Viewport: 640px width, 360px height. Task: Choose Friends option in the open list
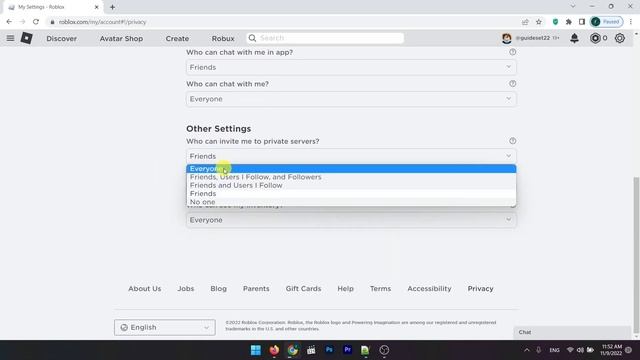tap(351, 193)
